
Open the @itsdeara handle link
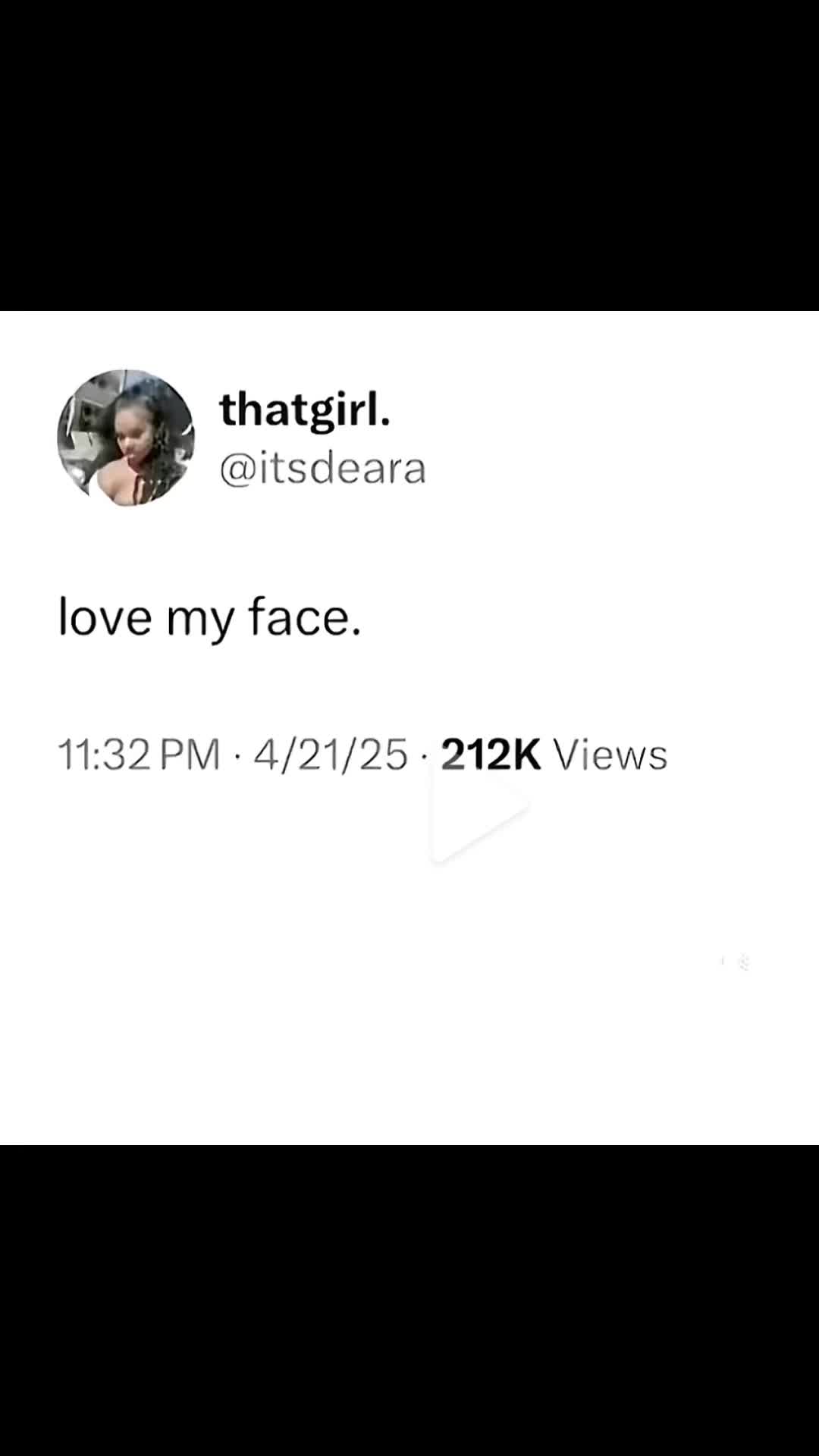(323, 468)
